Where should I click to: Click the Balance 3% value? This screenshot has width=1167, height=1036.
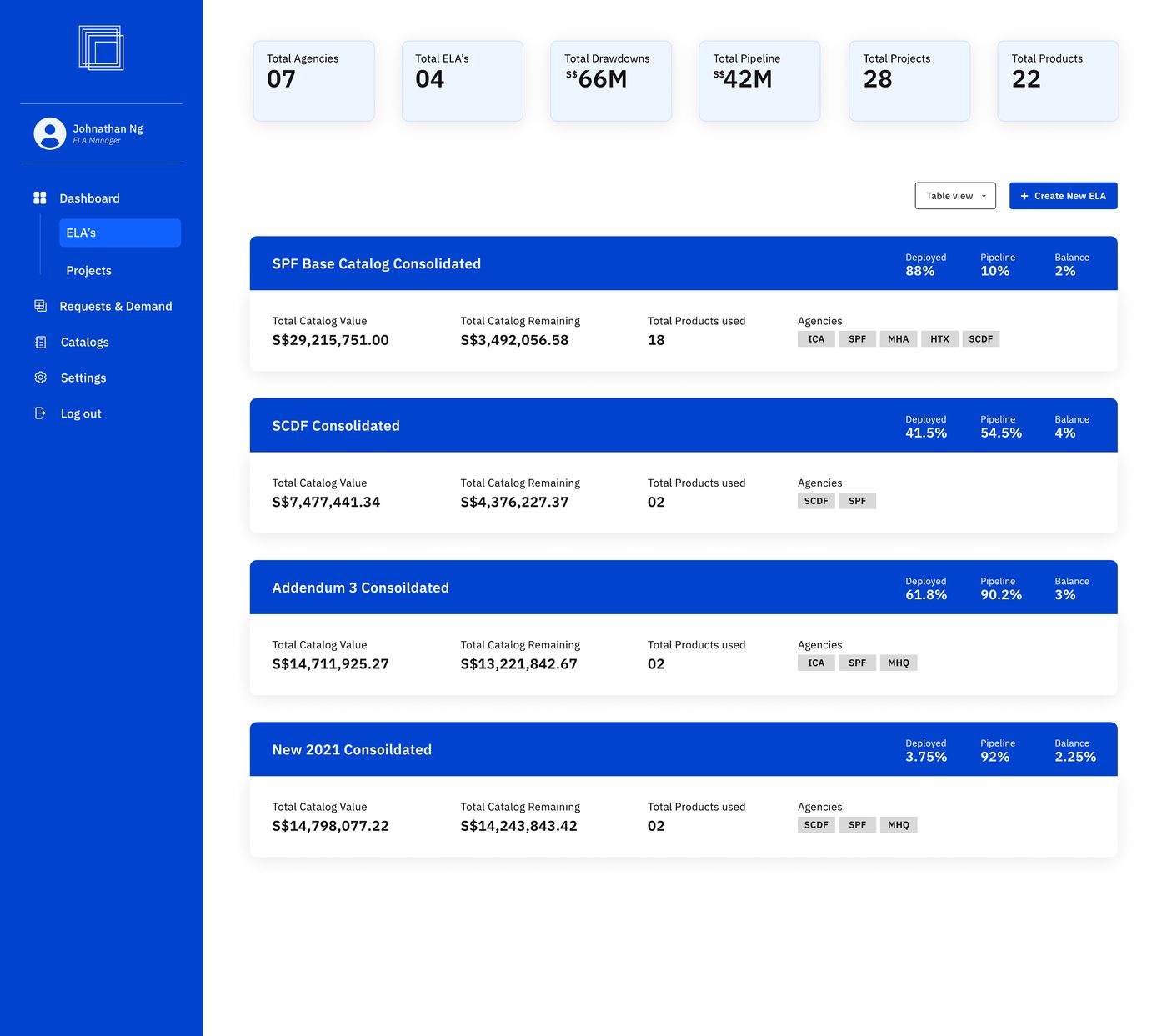[1065, 595]
